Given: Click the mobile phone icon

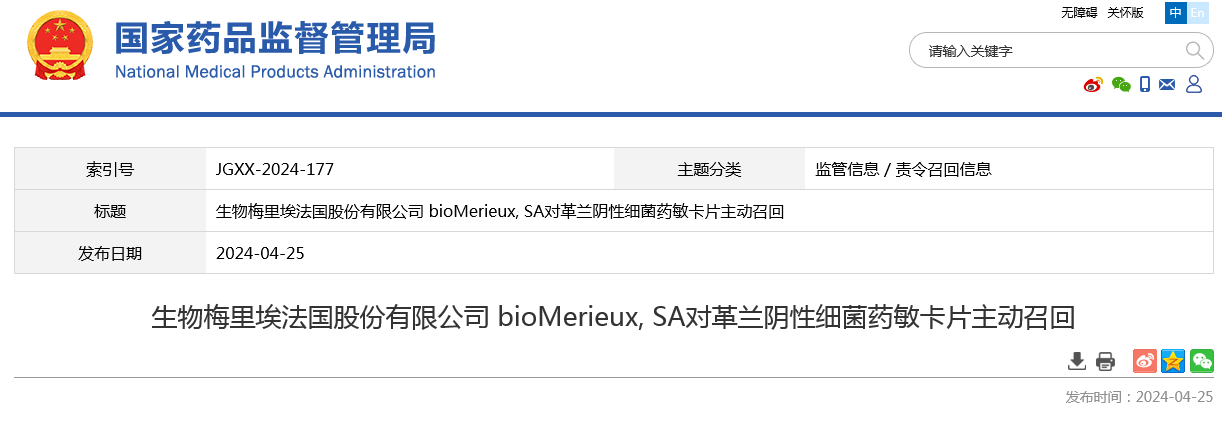Looking at the screenshot, I should [1145, 85].
